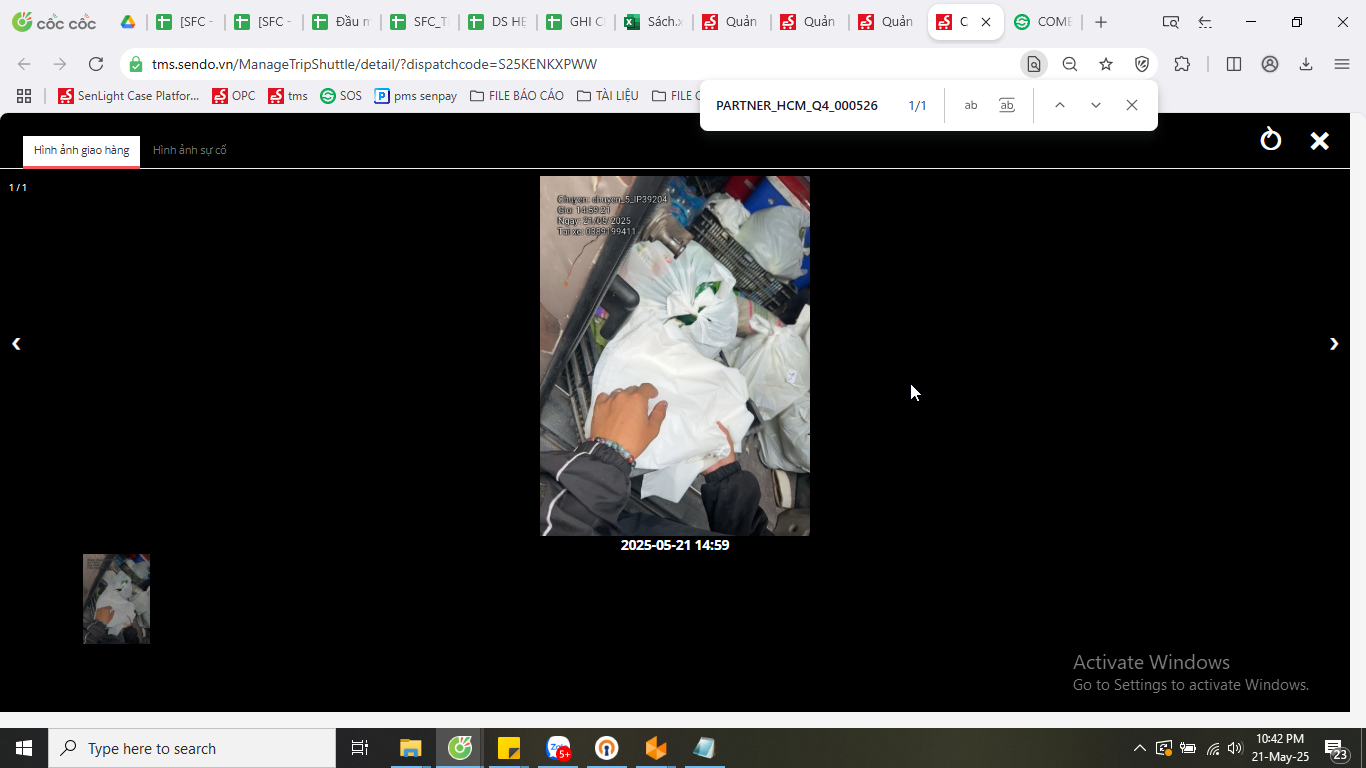Toggle whole word match in find bar
The image size is (1366, 768).
tap(1007, 105)
